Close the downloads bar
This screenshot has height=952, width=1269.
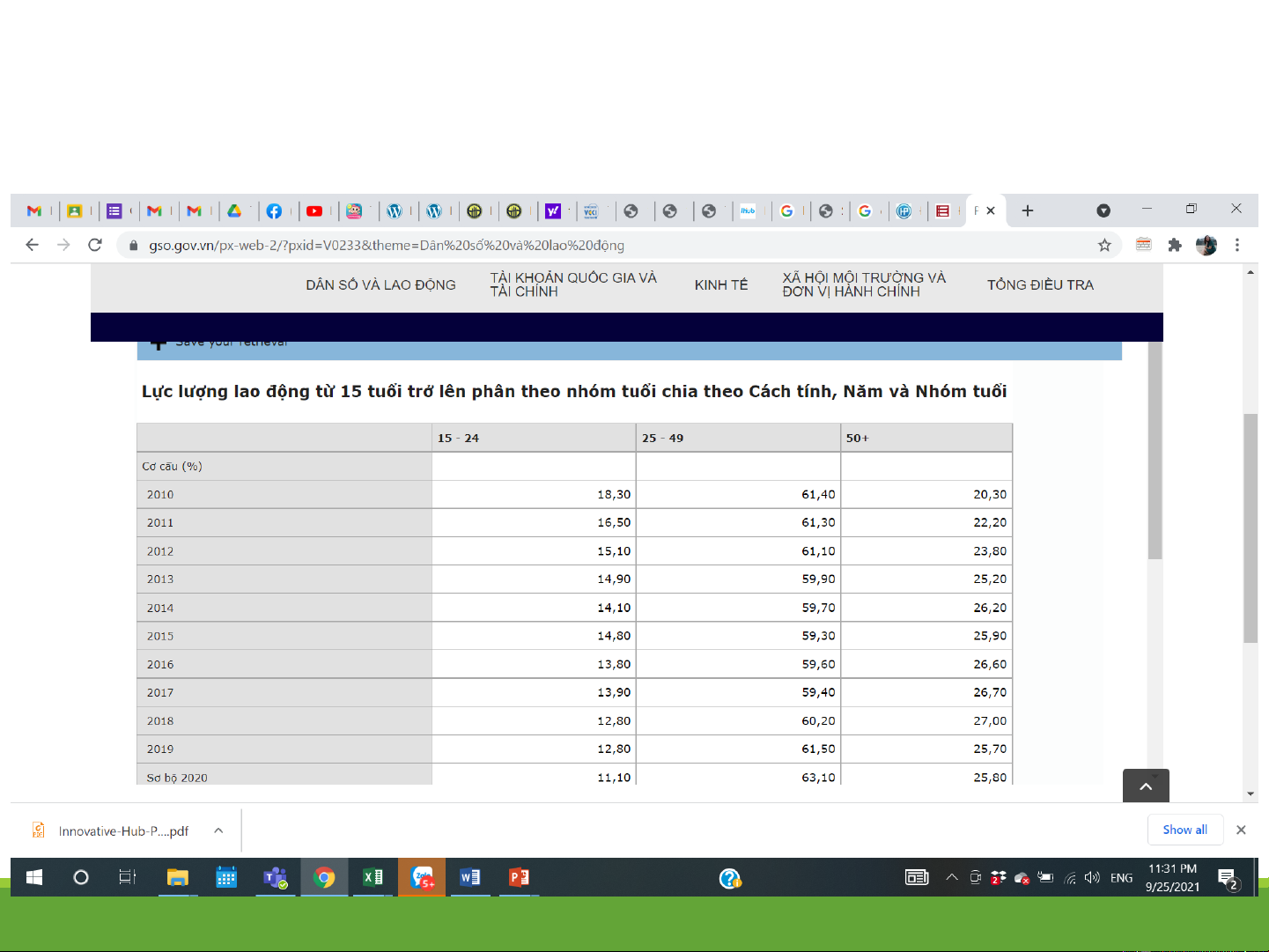(1241, 830)
